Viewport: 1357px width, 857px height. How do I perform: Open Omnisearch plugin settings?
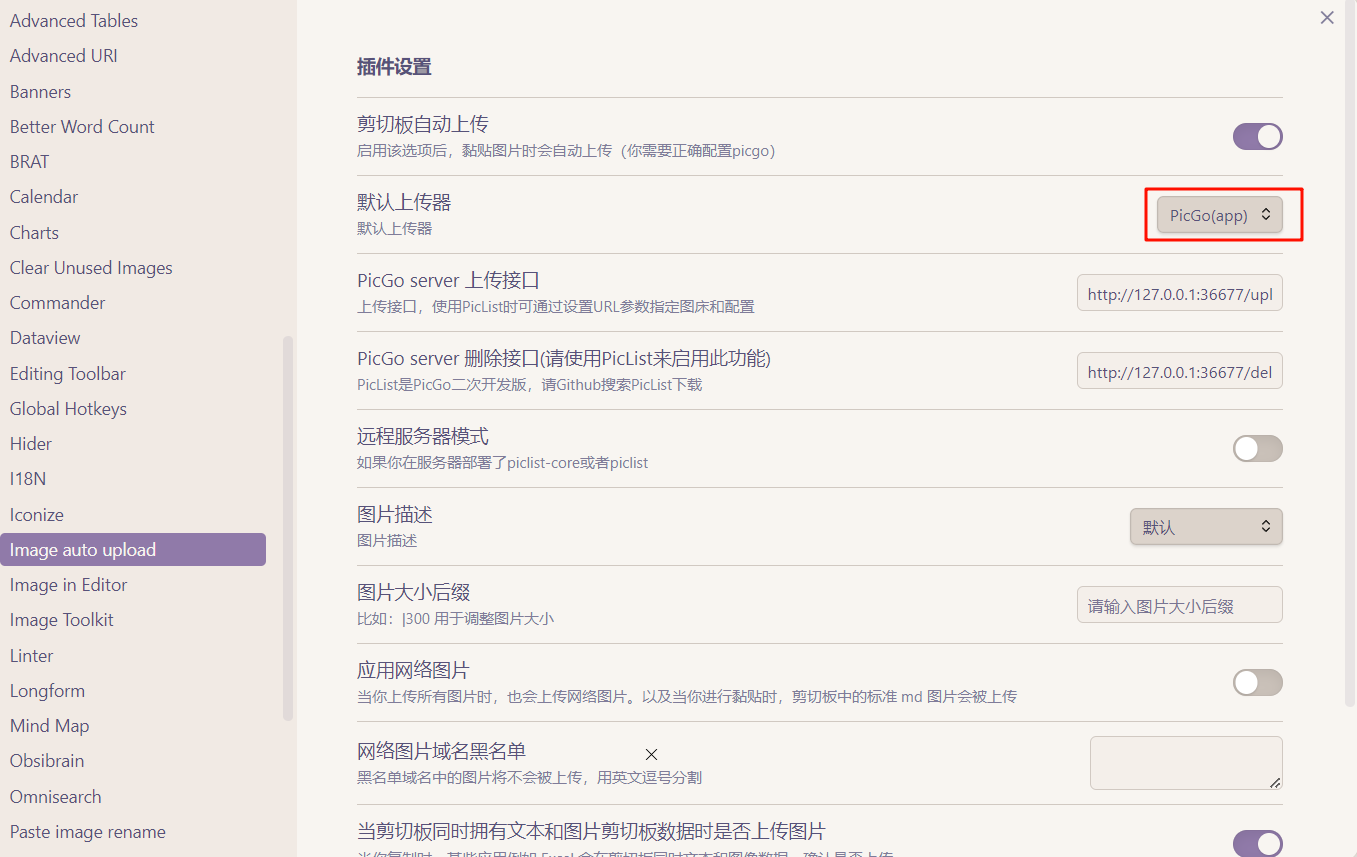coord(55,797)
